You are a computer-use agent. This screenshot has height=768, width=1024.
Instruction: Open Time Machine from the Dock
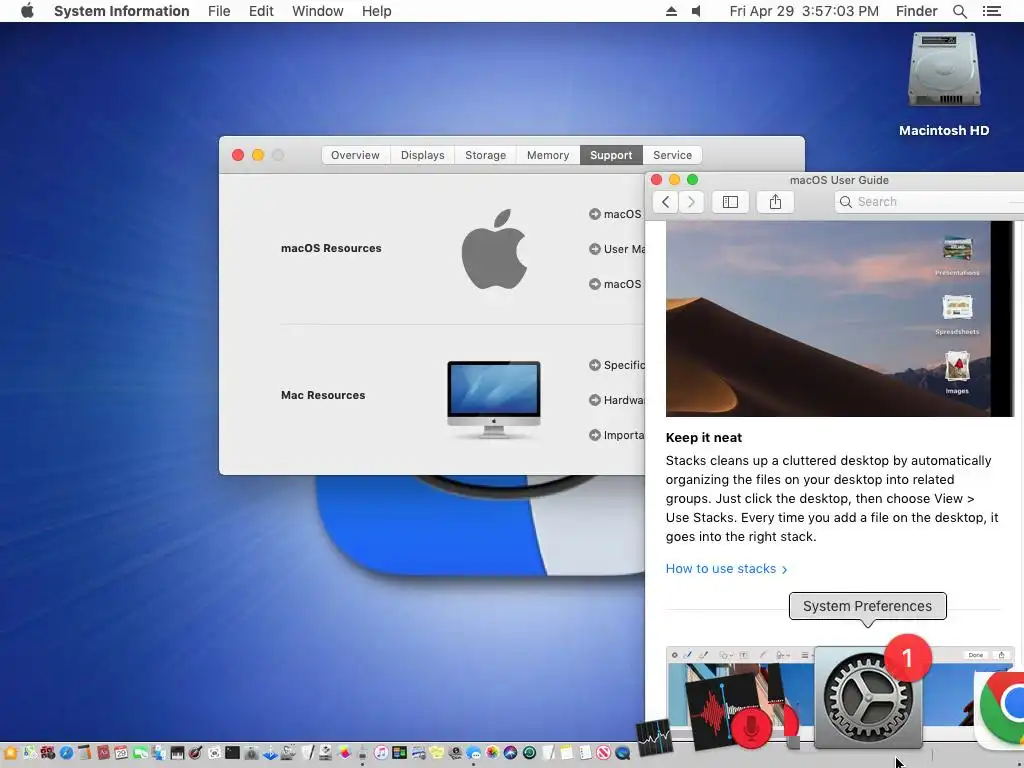(530, 753)
